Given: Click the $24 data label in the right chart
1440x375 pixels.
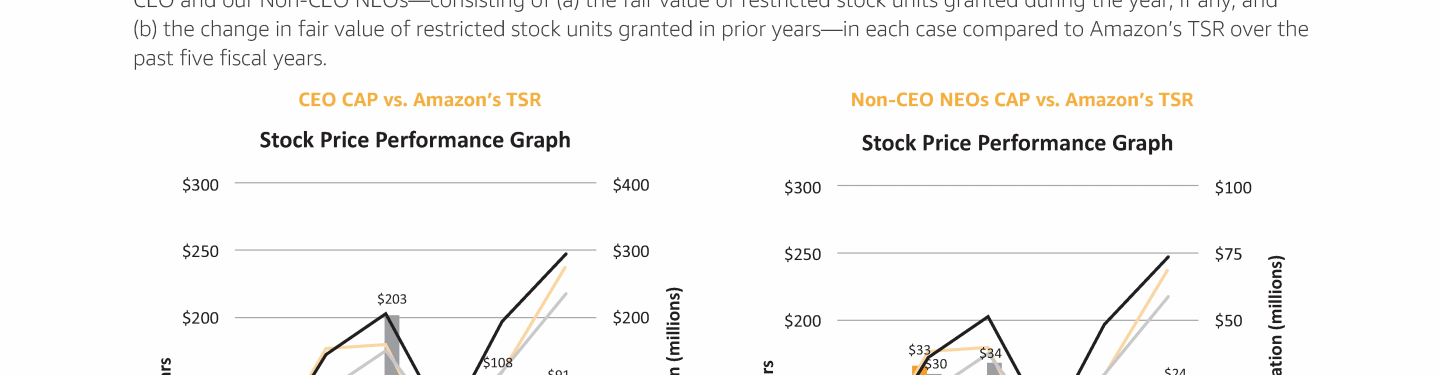Looking at the screenshot, I should point(1175,372).
